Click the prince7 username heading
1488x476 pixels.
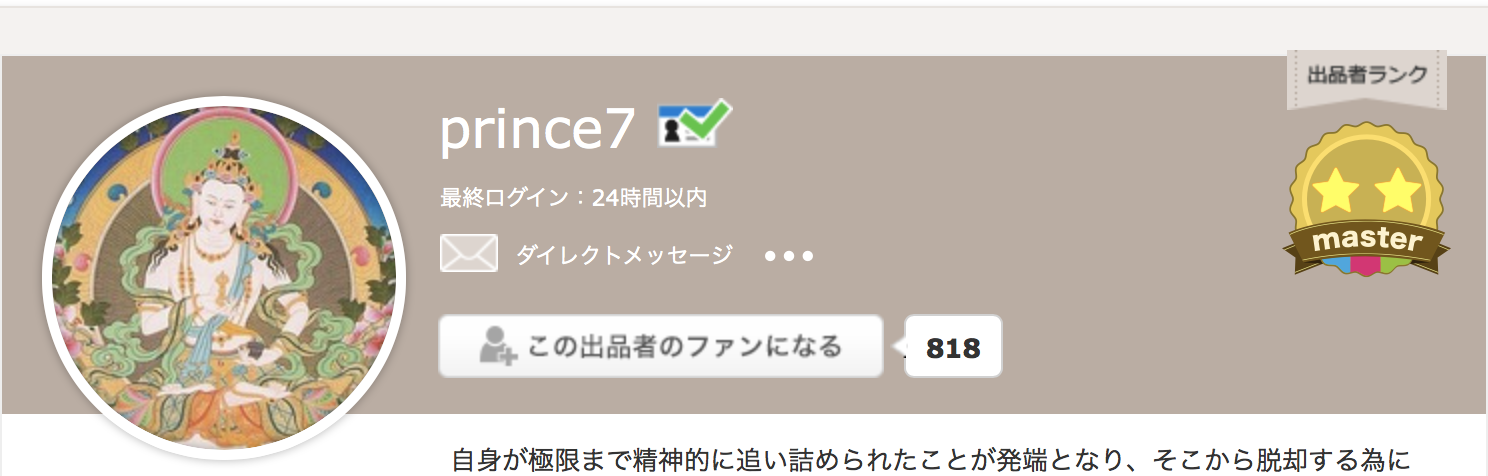tap(538, 129)
